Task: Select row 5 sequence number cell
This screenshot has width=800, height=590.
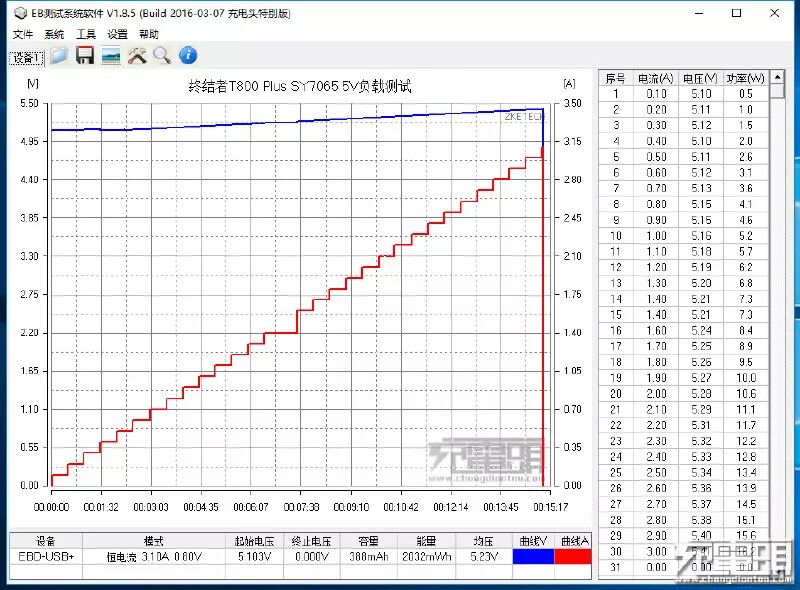Action: [616, 157]
